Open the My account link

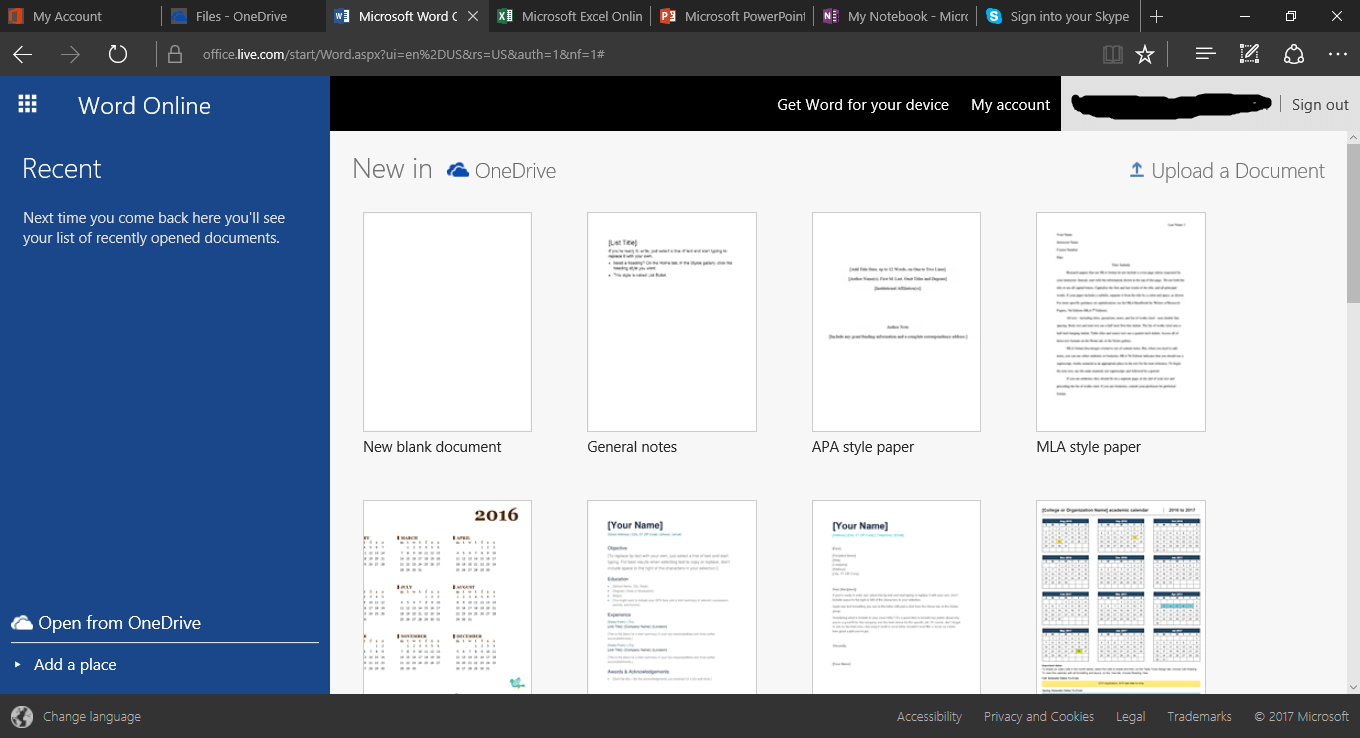(1010, 104)
